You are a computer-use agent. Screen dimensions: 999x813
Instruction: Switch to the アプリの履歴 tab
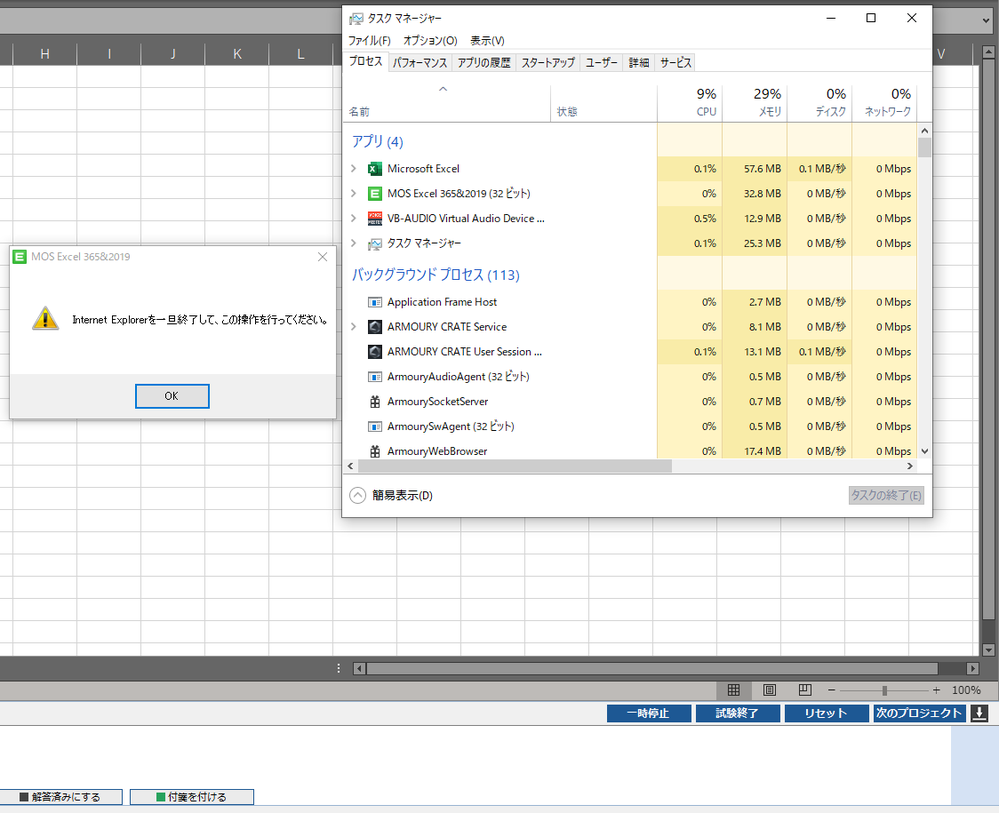484,62
